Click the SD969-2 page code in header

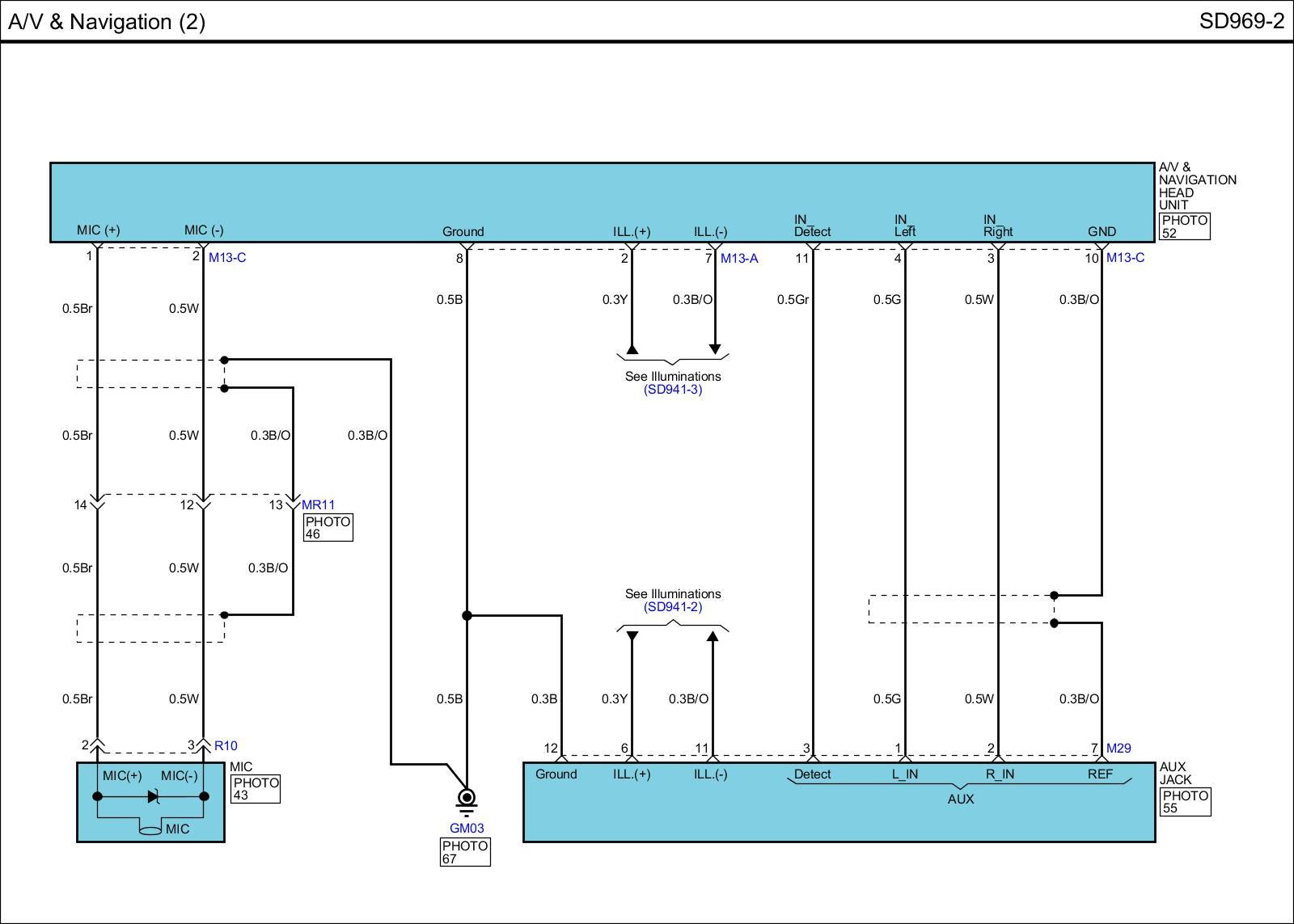click(x=1241, y=21)
